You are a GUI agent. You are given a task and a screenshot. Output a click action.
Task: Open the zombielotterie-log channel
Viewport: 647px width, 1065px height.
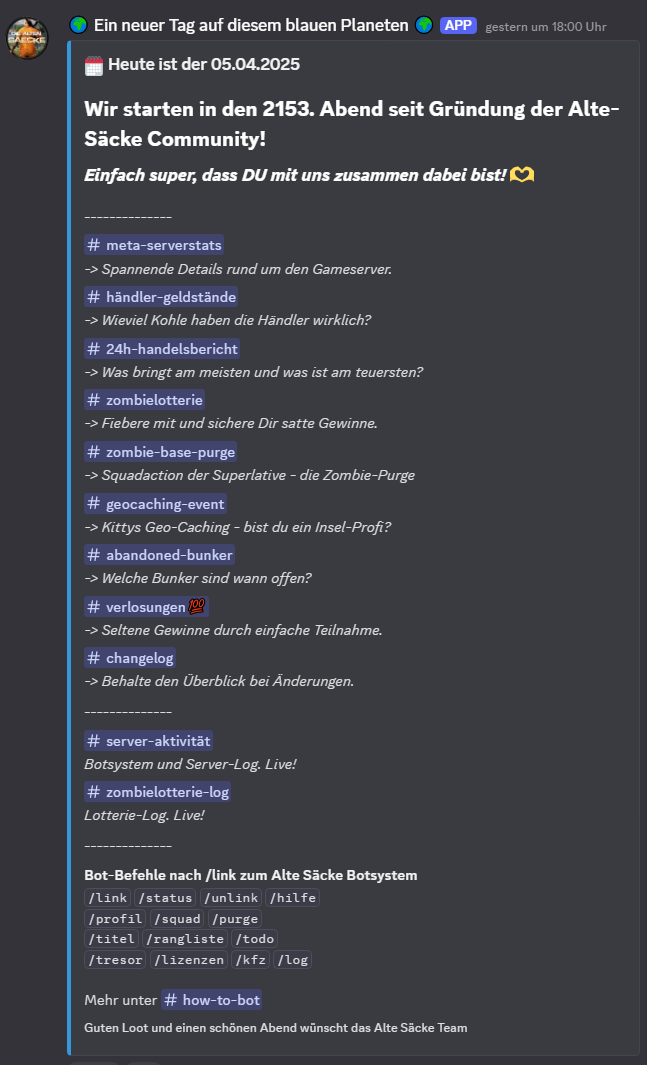tap(158, 792)
